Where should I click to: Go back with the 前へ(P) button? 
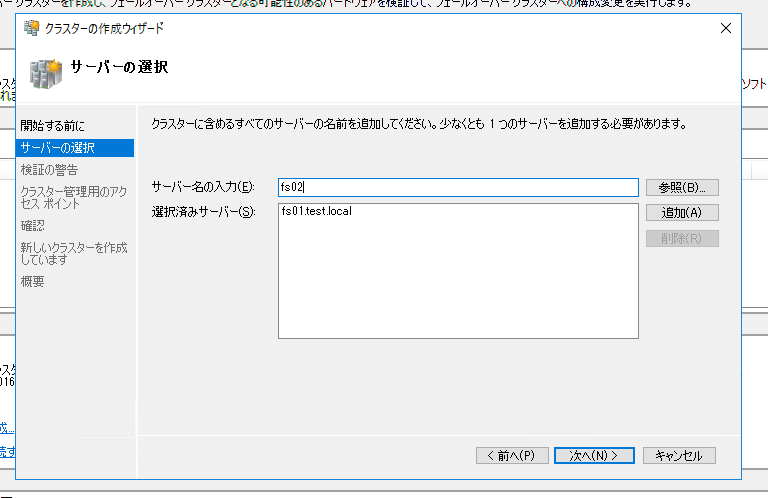click(512, 455)
